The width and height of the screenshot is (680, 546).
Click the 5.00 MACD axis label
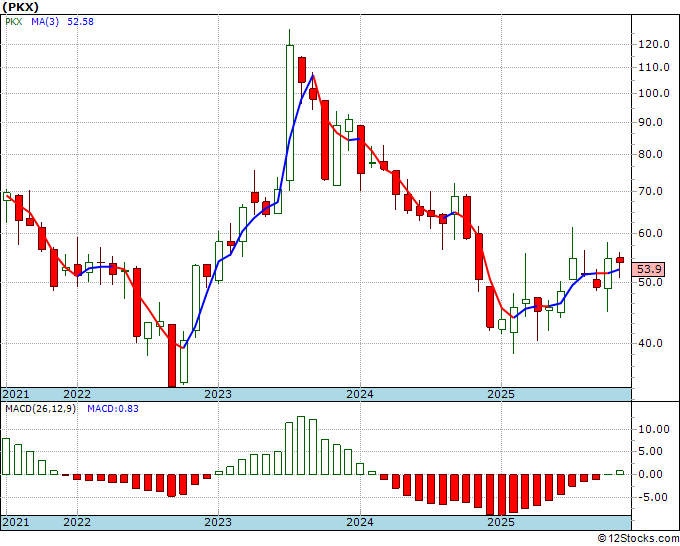[x=651, y=452]
